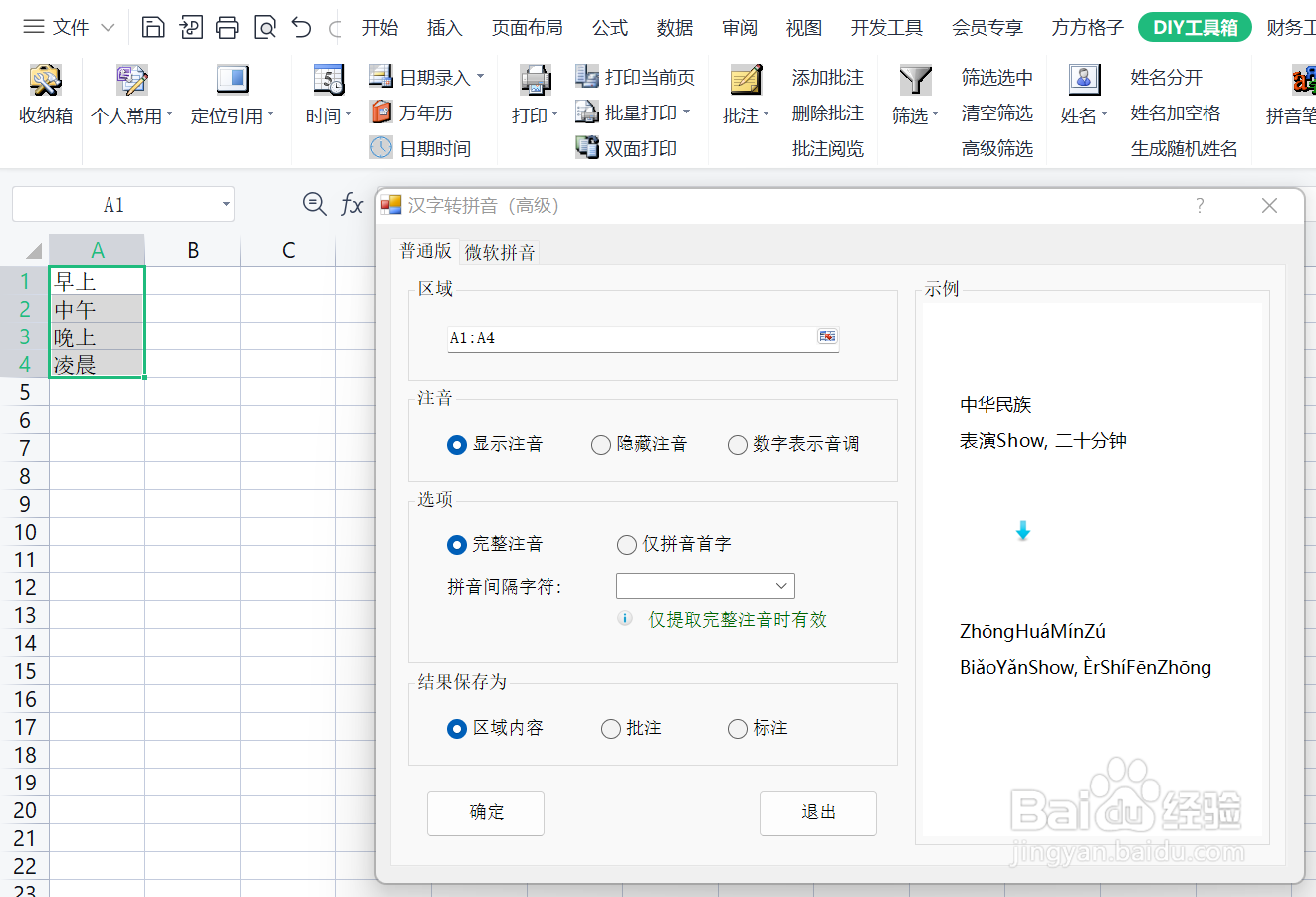
Task: Click the 打印 printer icon
Action: [536, 80]
